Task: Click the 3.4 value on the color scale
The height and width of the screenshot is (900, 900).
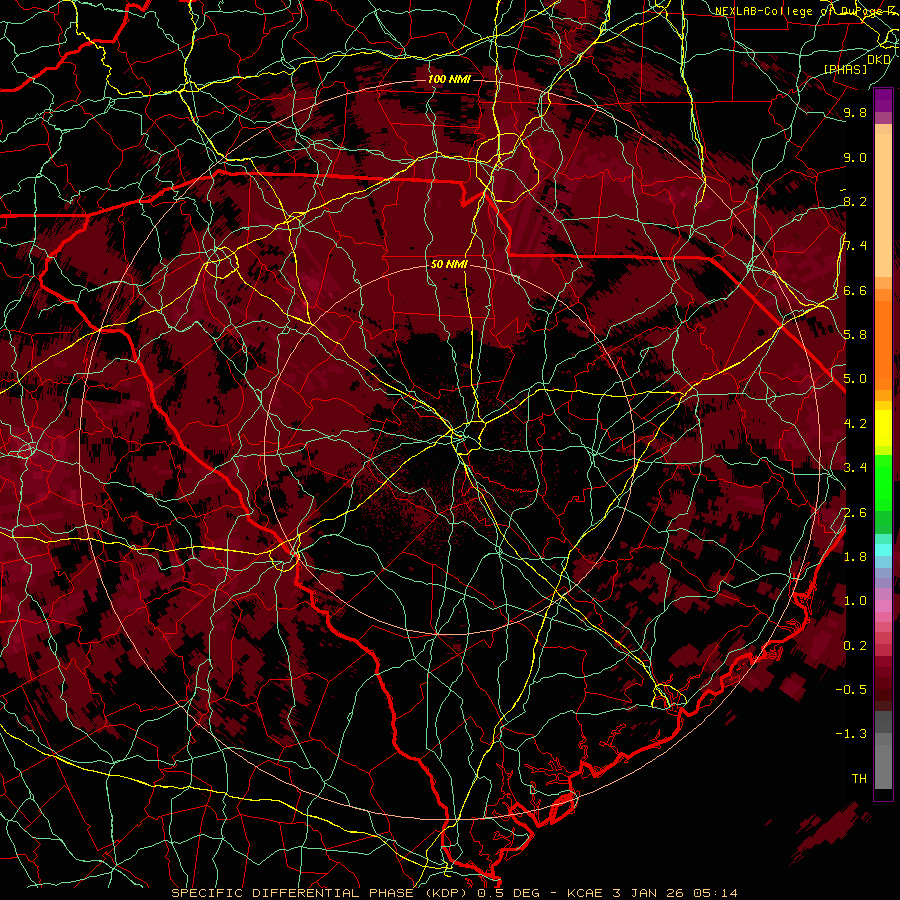Action: click(855, 468)
